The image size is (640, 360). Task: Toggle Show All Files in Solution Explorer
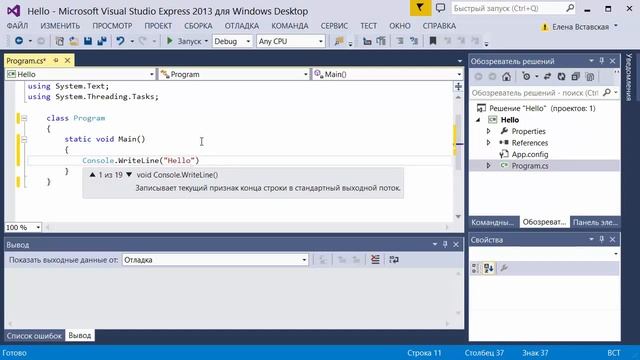point(589,76)
